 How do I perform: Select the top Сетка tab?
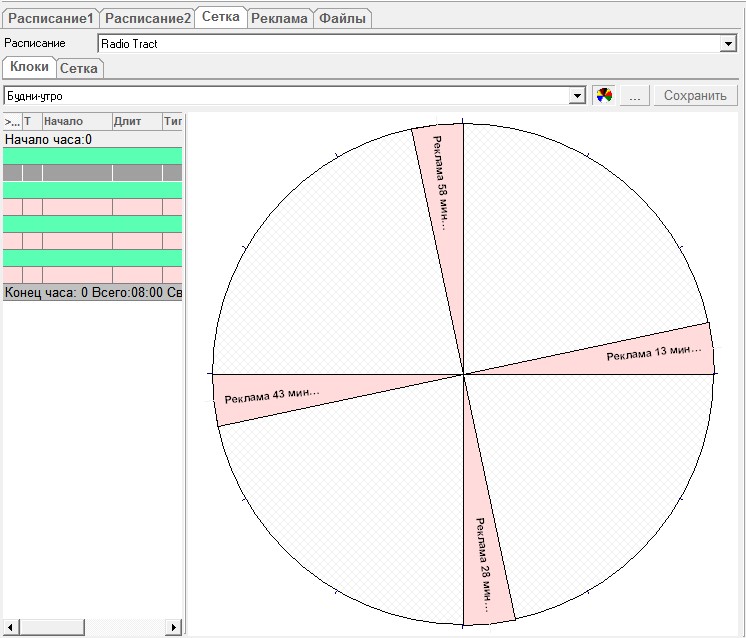click(x=221, y=17)
